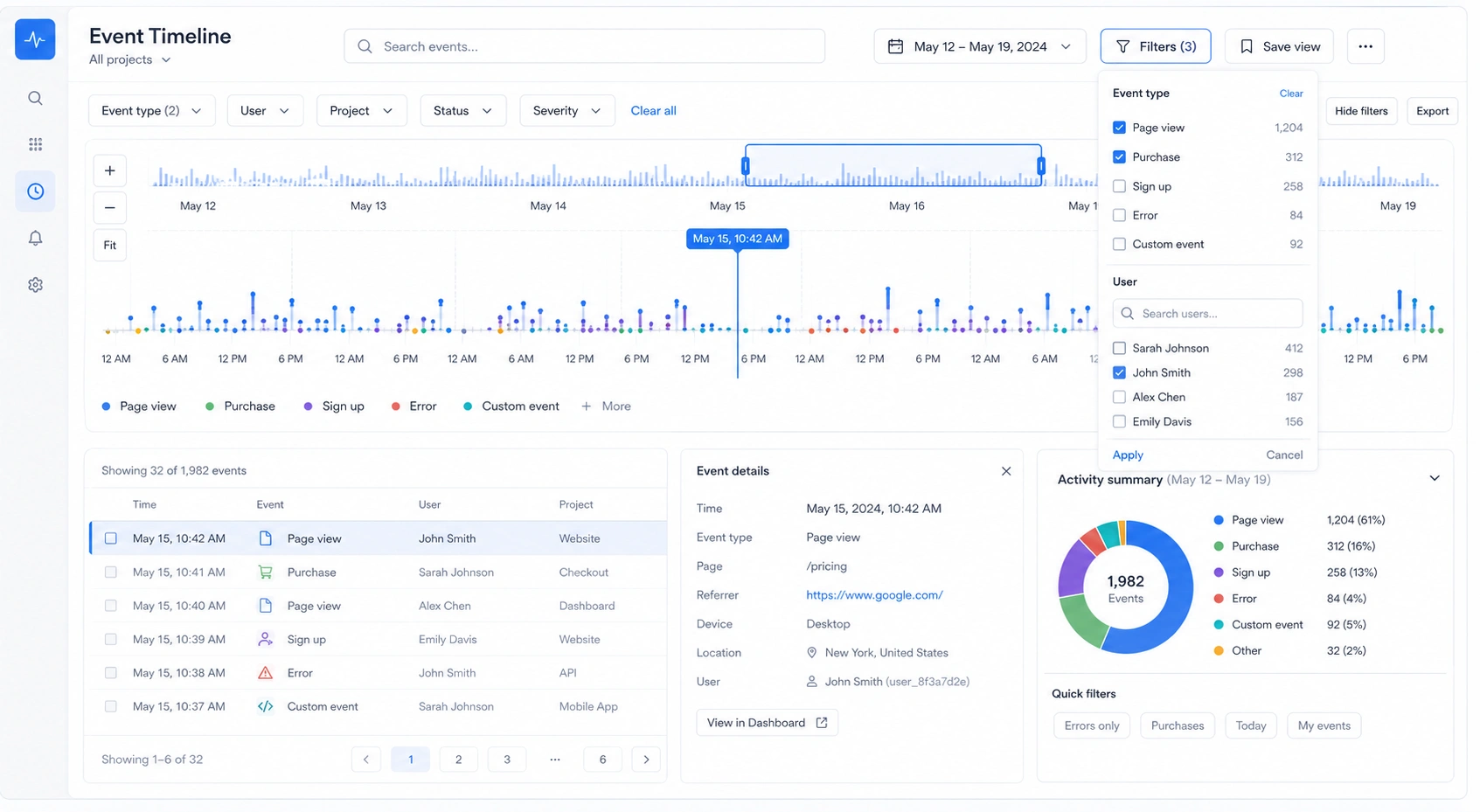The width and height of the screenshot is (1480, 812).
Task: Click the user icon beside John Smith details
Action: tap(811, 682)
